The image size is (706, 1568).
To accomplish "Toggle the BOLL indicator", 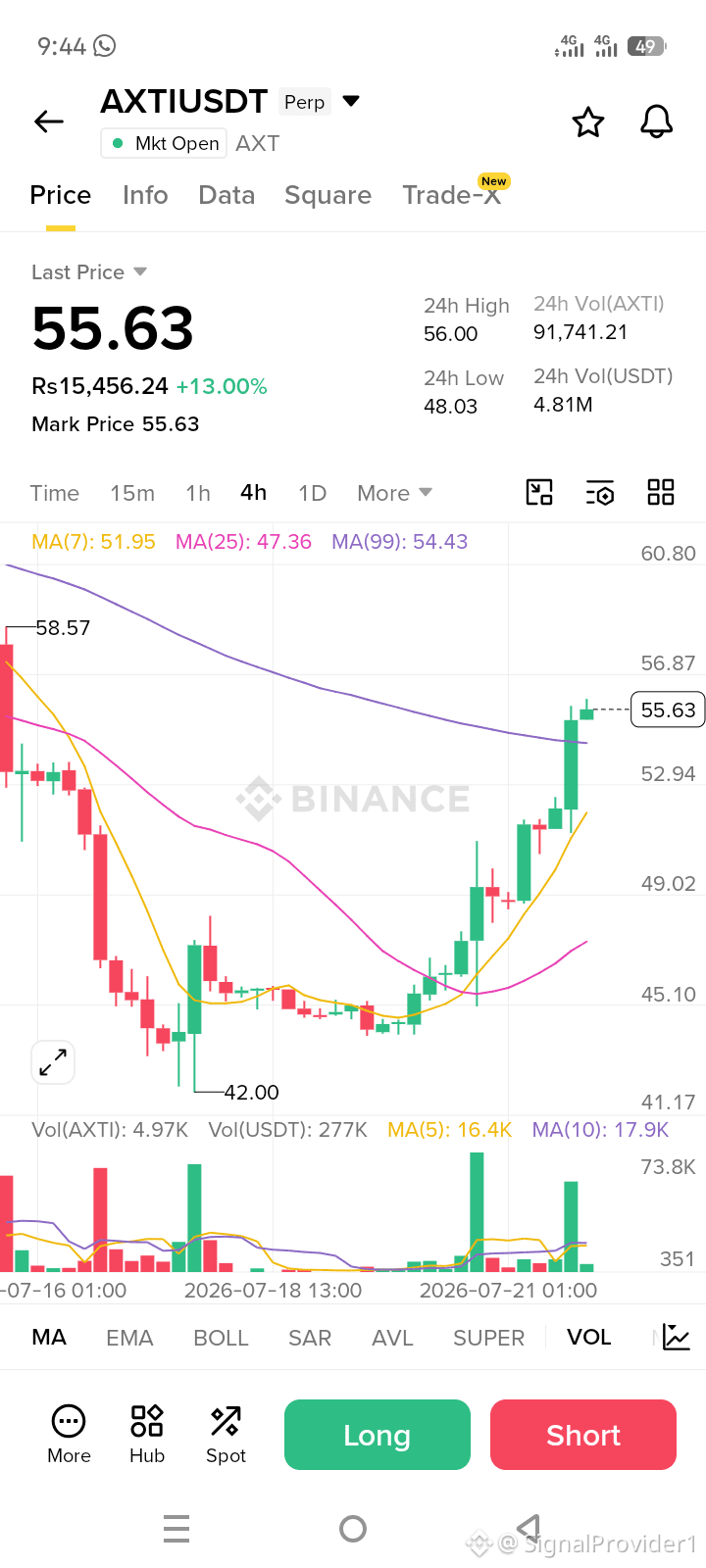I will pyautogui.click(x=221, y=1338).
